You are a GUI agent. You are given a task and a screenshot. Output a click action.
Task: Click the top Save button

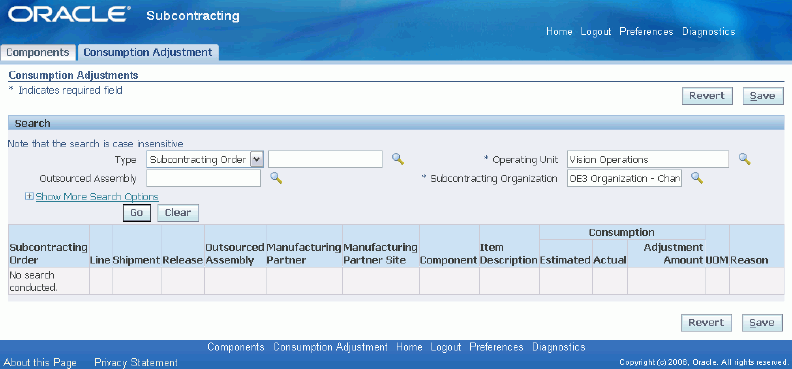click(763, 96)
